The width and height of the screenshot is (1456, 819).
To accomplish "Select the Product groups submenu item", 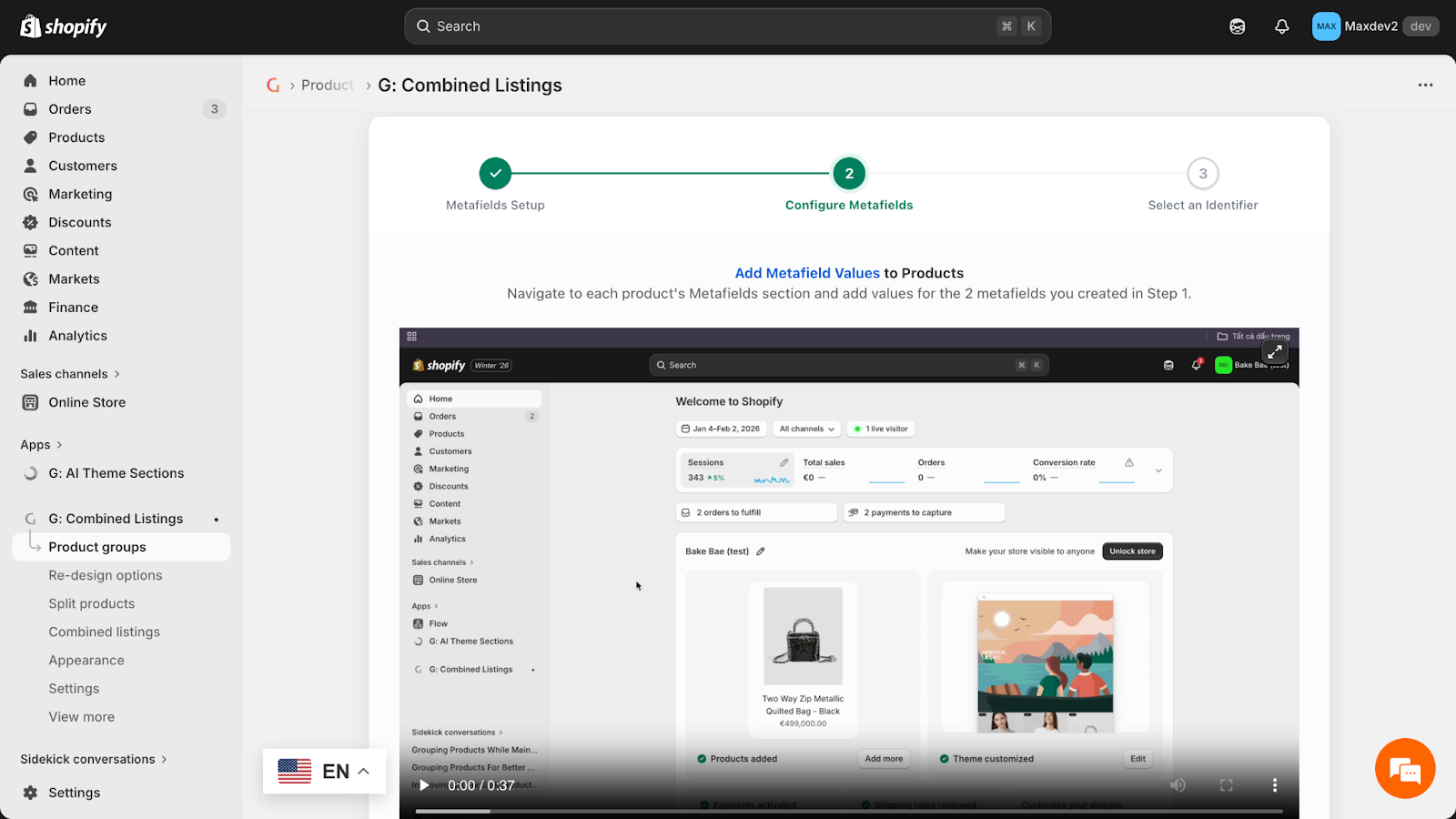I will click(120, 547).
